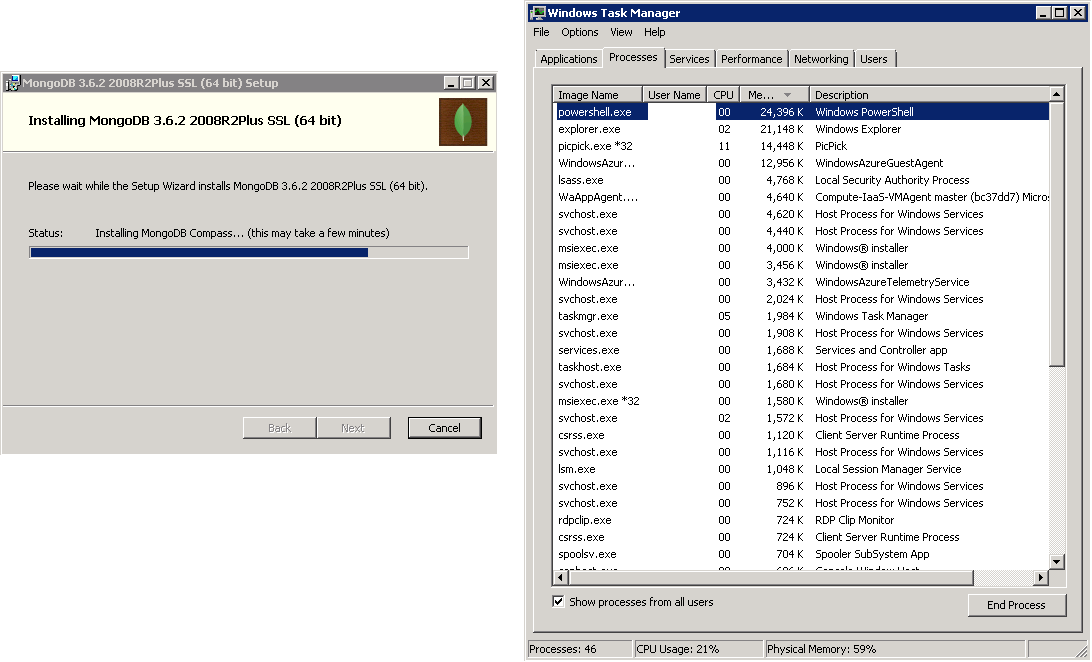The width and height of the screenshot is (1092, 662).
Task: Minimize the Windows Task Manager window
Action: (x=1043, y=13)
